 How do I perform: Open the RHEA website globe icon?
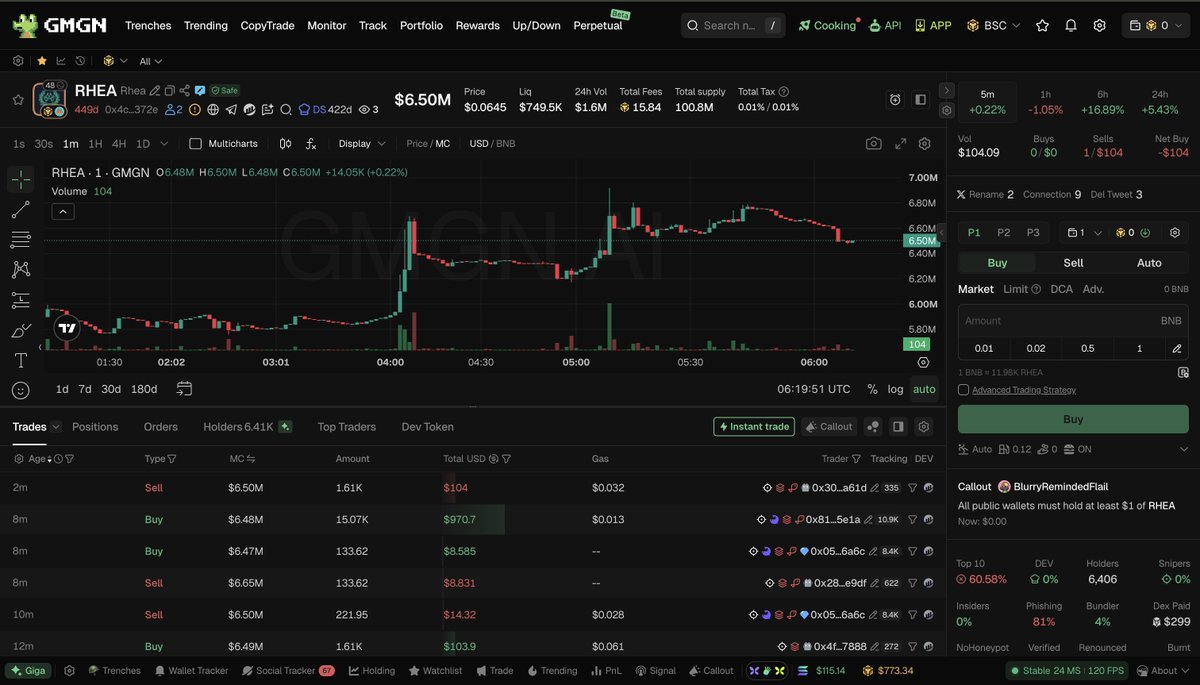[213, 110]
